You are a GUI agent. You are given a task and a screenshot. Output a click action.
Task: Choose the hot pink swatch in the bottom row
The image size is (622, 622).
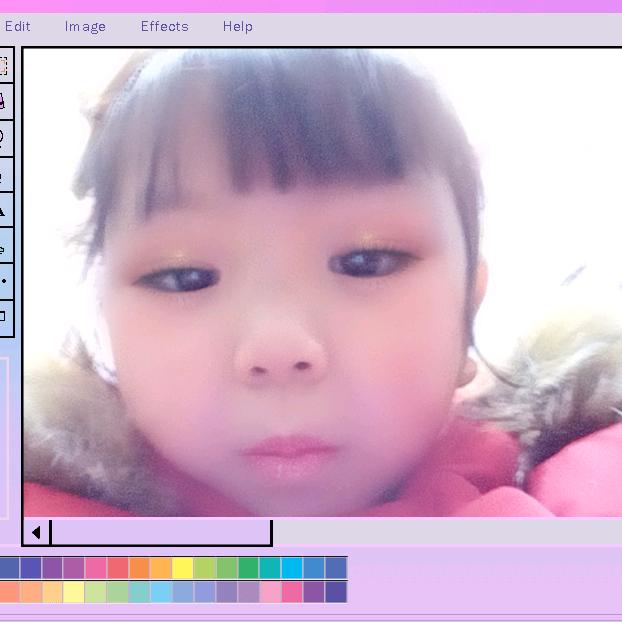click(292, 592)
